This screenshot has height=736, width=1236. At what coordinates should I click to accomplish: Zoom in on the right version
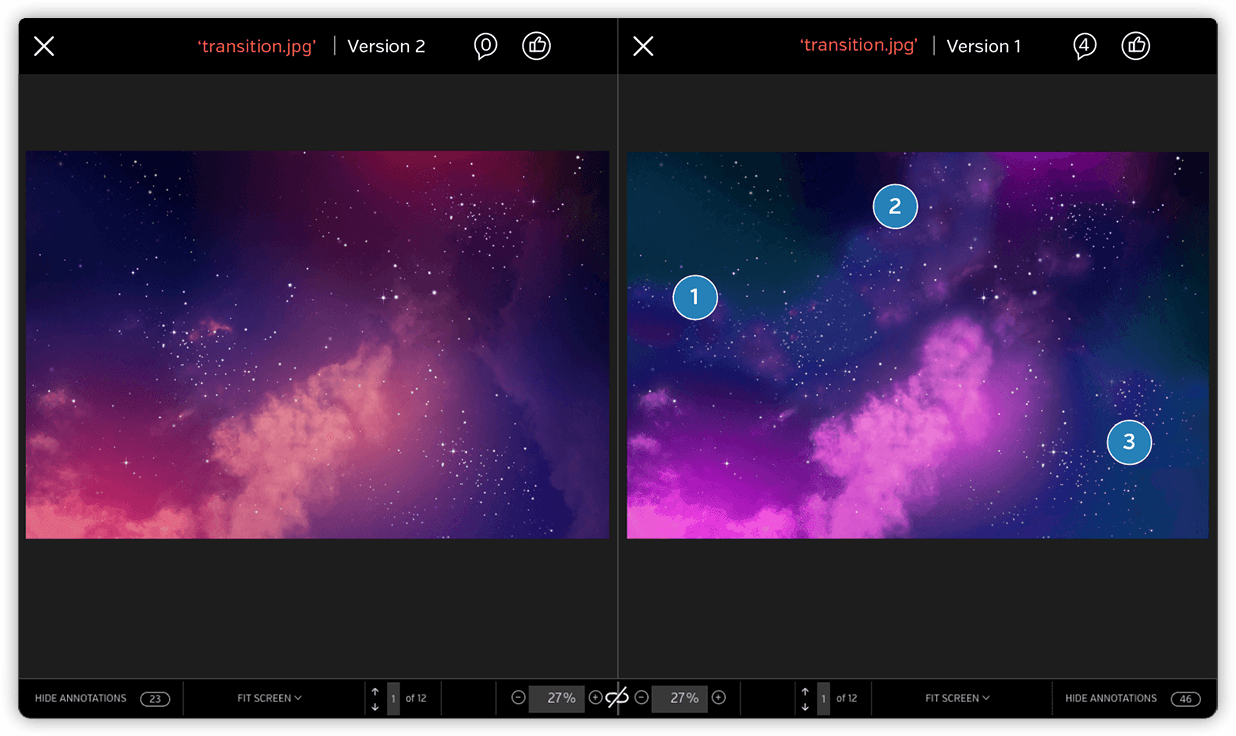(718, 698)
